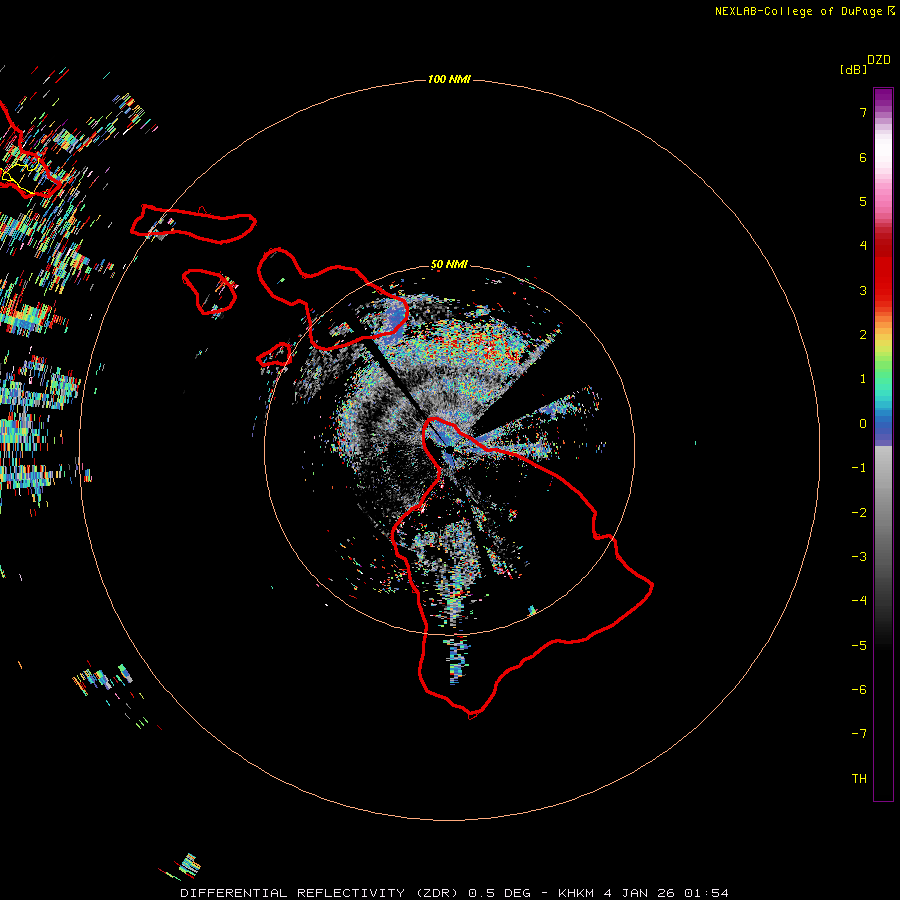Click the 1 value on color scale
Image resolution: width=900 pixels, height=900 pixels.
point(863,379)
